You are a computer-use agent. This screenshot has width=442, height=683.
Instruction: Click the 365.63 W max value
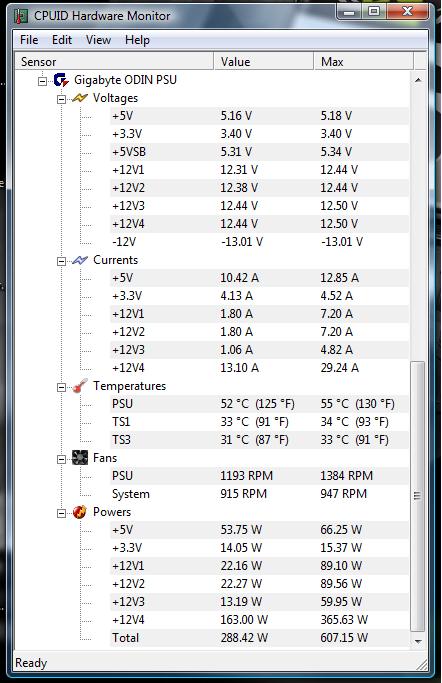344,620
